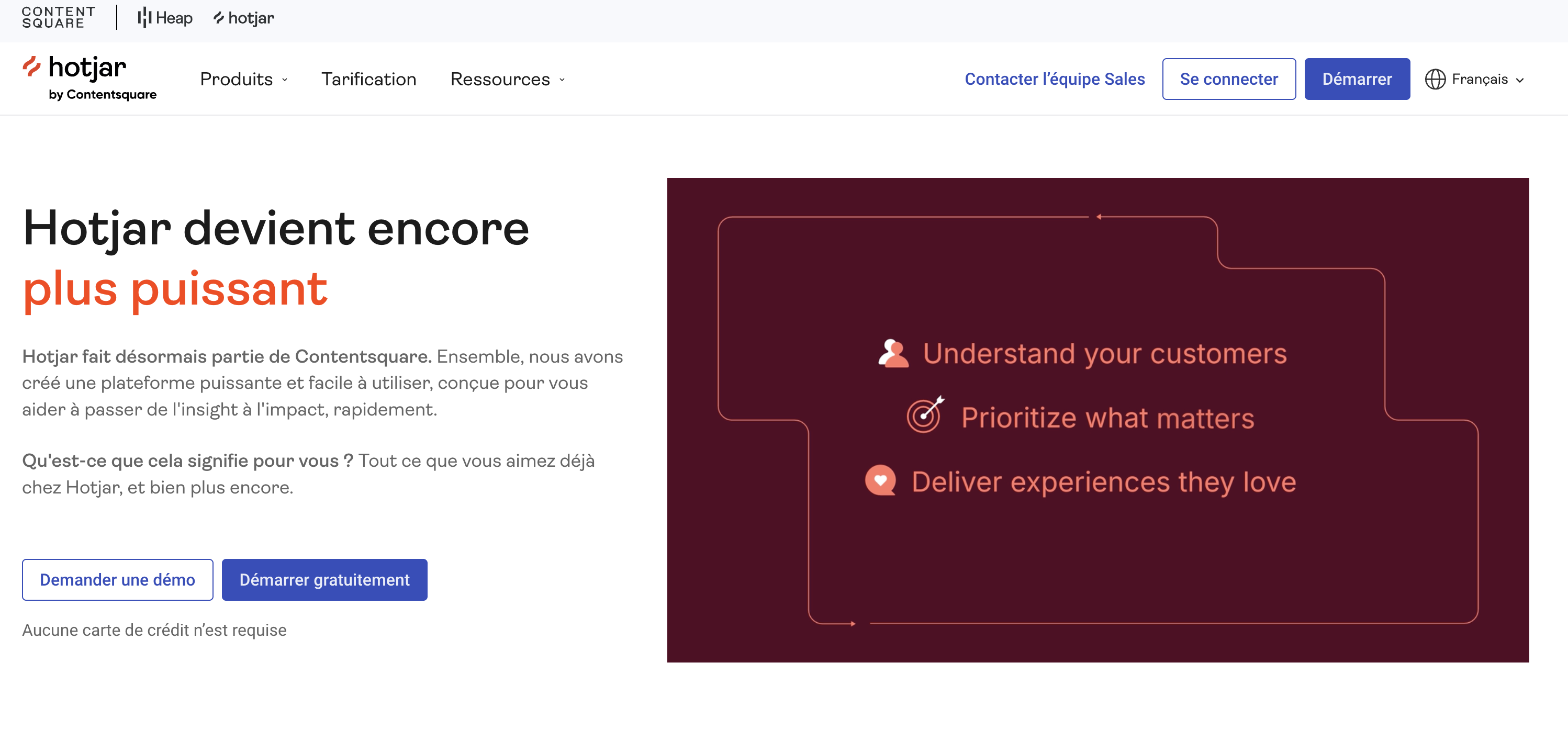
Task: Click Démarrer gratuitement button
Action: click(x=324, y=580)
